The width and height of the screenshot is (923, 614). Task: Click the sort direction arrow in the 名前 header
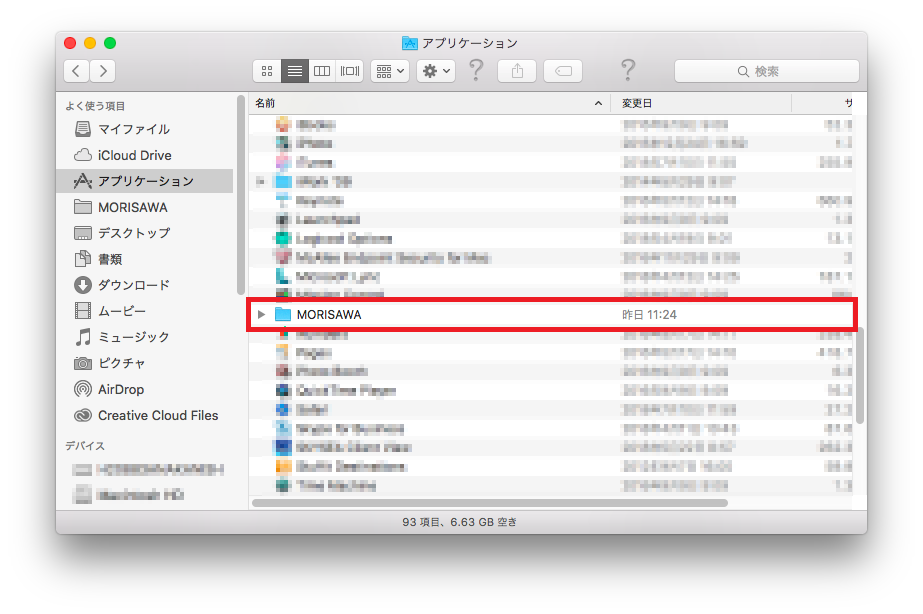coord(598,104)
